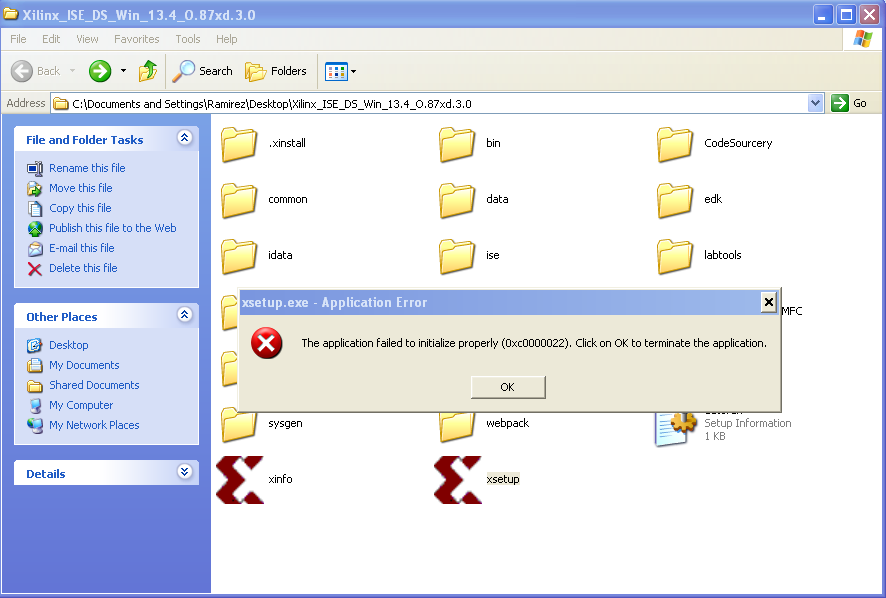The width and height of the screenshot is (886, 598).
Task: Close the xsetup.exe error dialog
Action: click(768, 302)
